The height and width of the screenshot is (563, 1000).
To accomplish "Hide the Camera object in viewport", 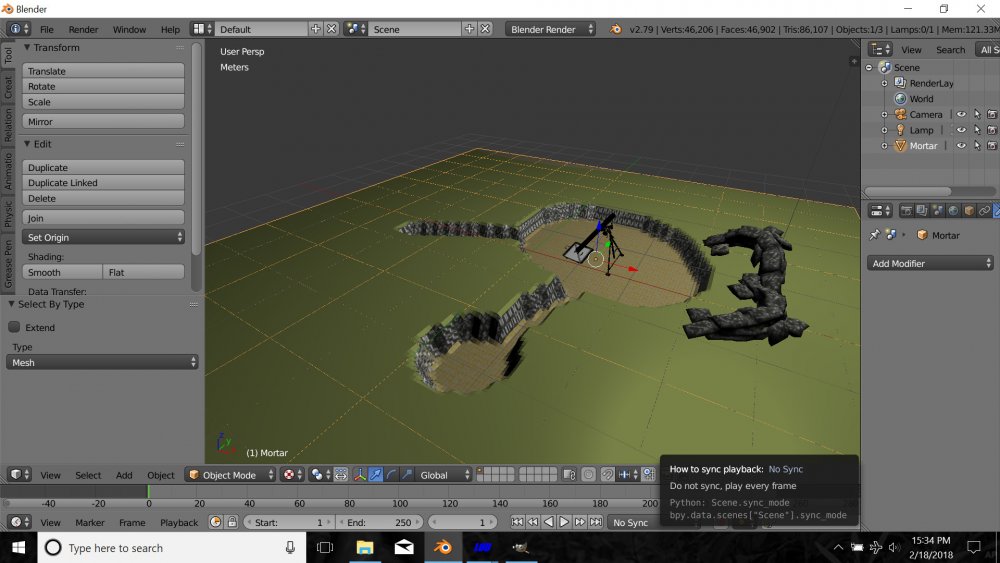I will [x=961, y=114].
